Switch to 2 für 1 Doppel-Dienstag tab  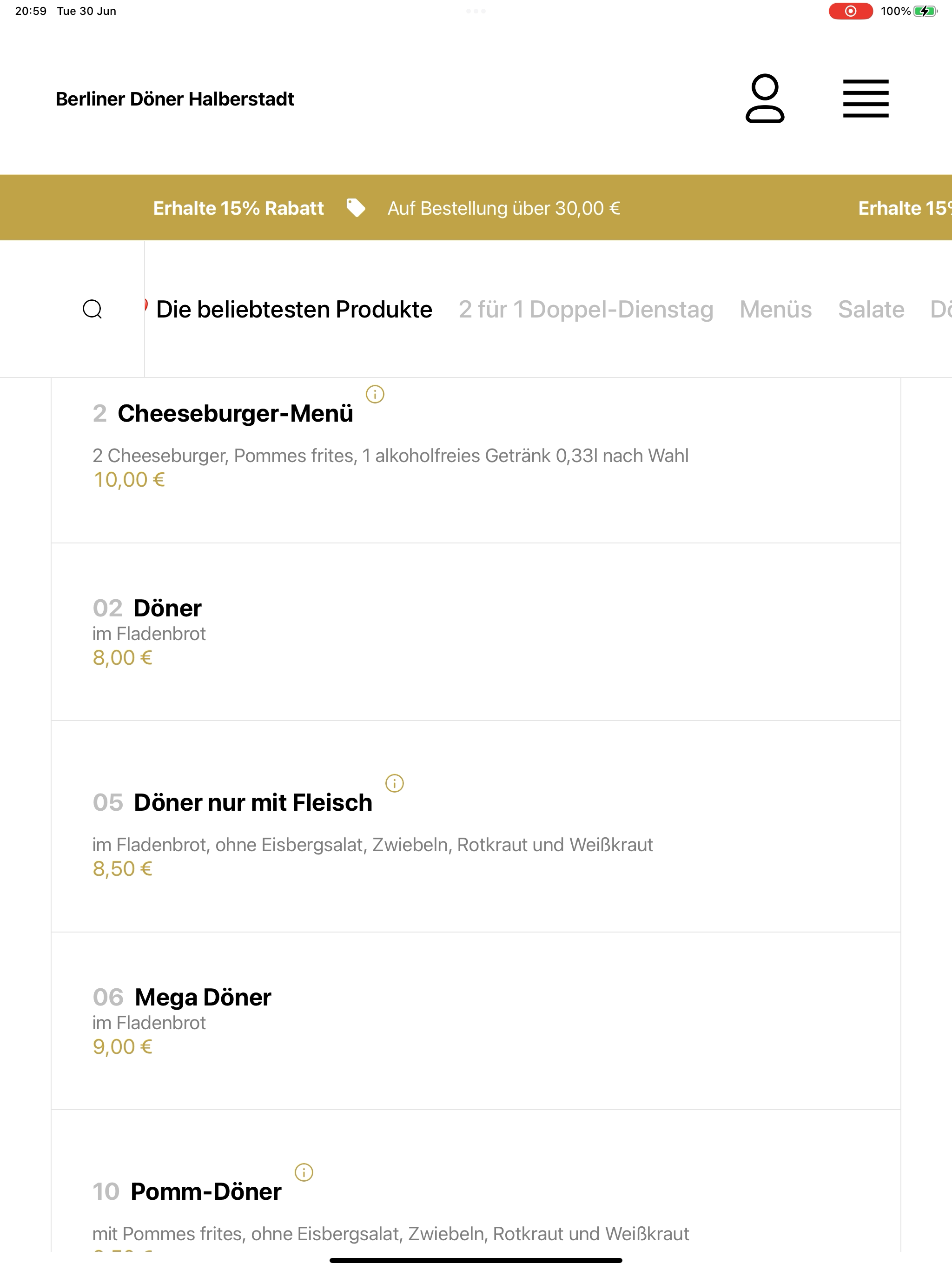(x=586, y=310)
